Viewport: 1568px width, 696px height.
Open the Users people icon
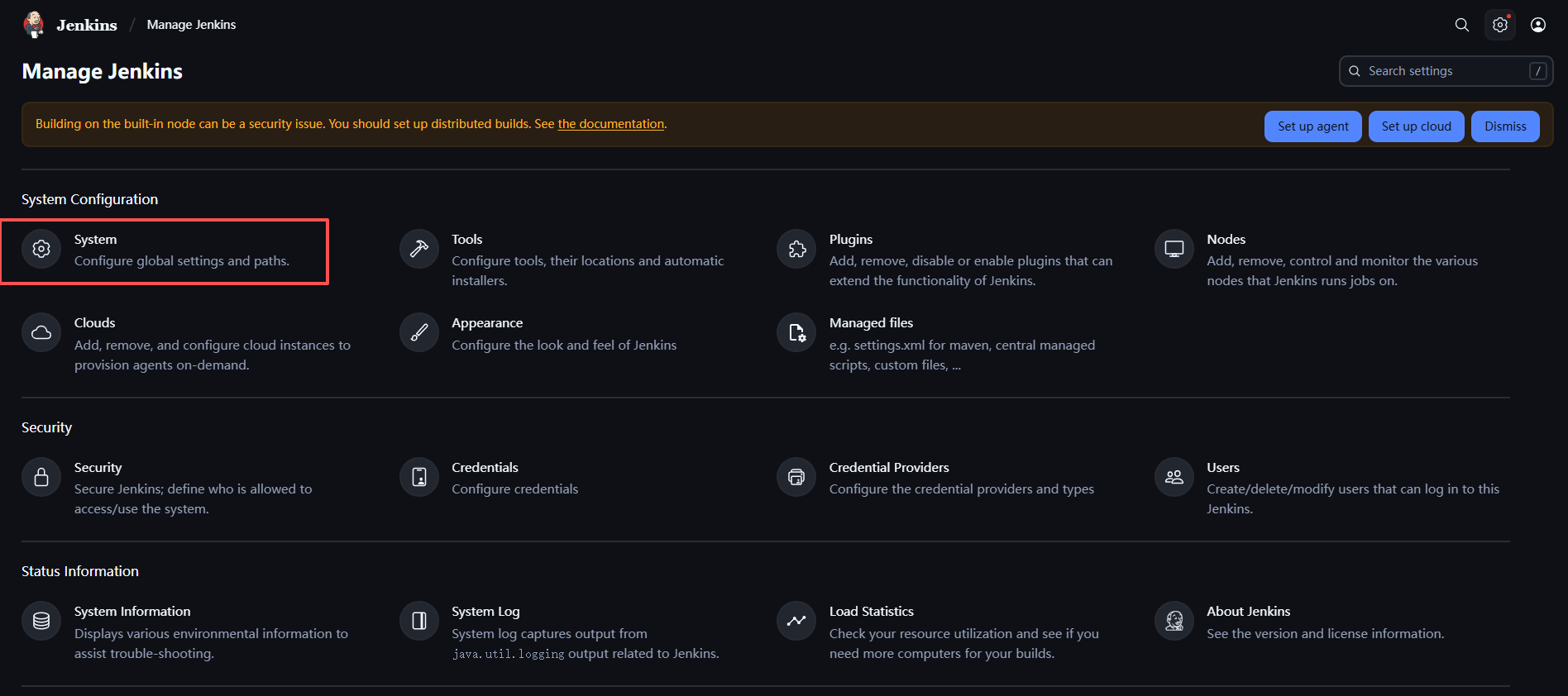pyautogui.click(x=1174, y=477)
